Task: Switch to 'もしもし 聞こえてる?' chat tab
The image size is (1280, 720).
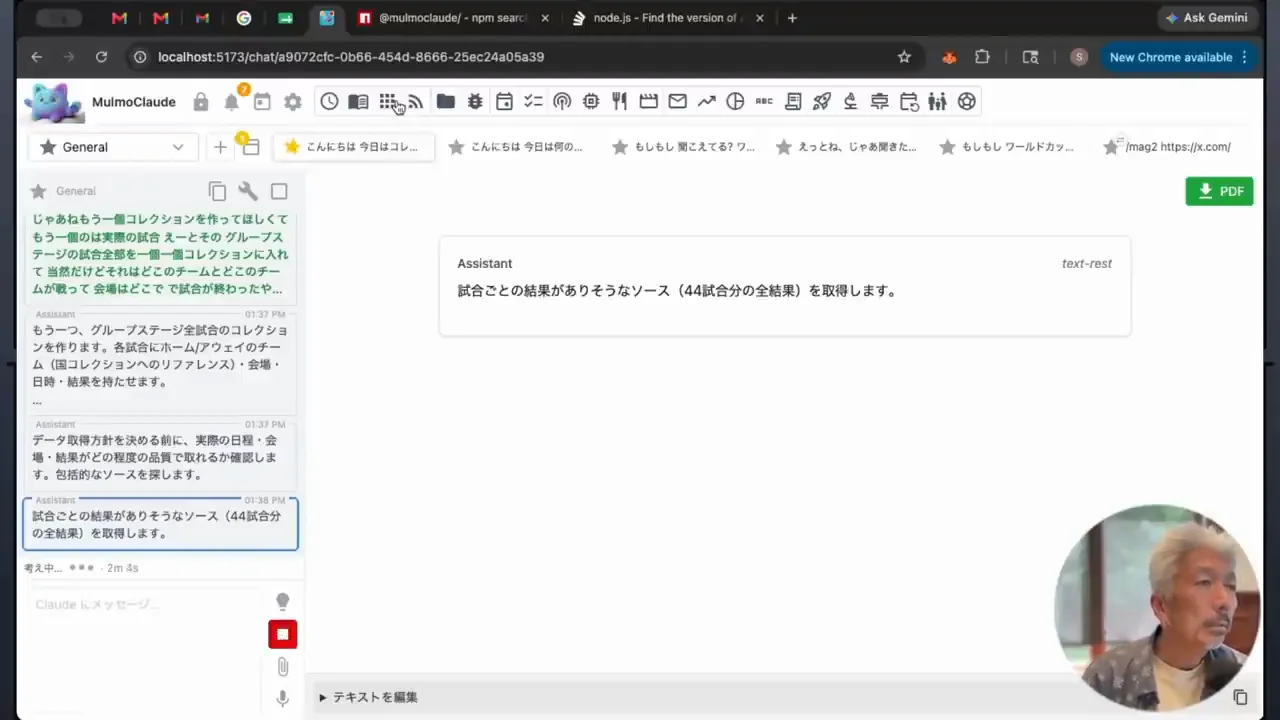Action: coord(685,147)
